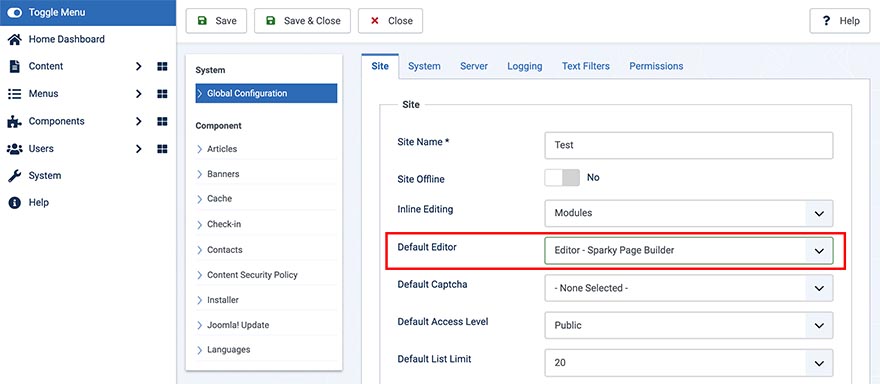
Task: Toggle the Site Offline switch
Action: (x=562, y=177)
